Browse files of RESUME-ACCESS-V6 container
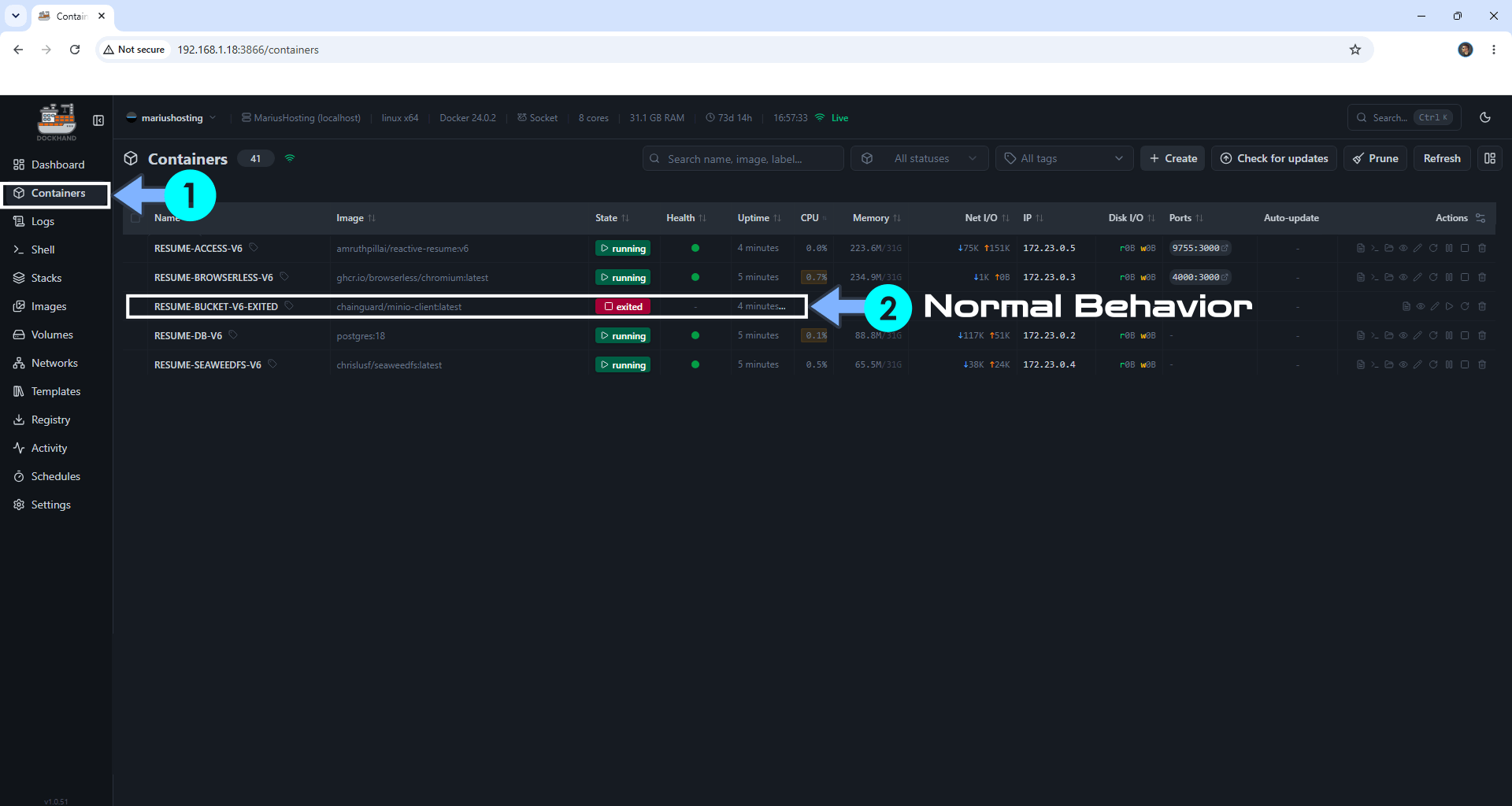The image size is (1512, 806). (x=1389, y=248)
